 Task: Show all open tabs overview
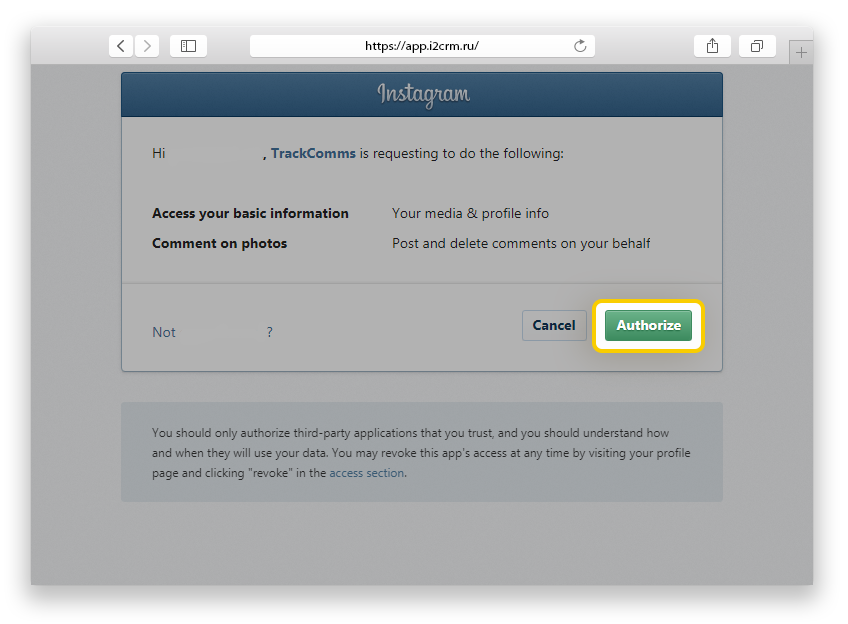pyautogui.click(x=757, y=46)
